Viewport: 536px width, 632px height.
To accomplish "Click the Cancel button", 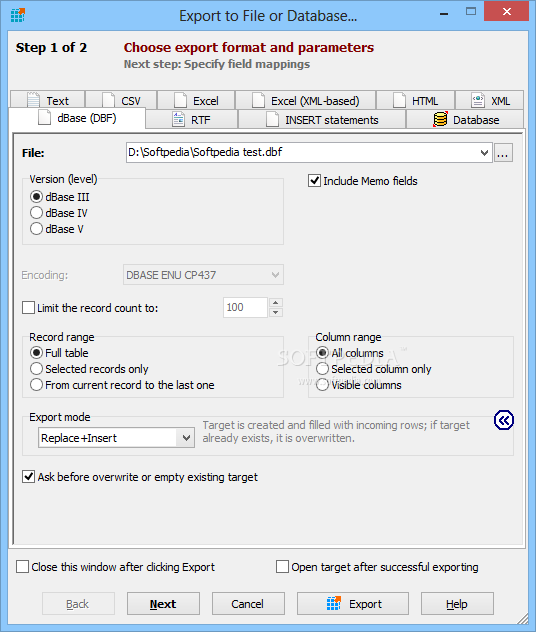I will pos(248,603).
